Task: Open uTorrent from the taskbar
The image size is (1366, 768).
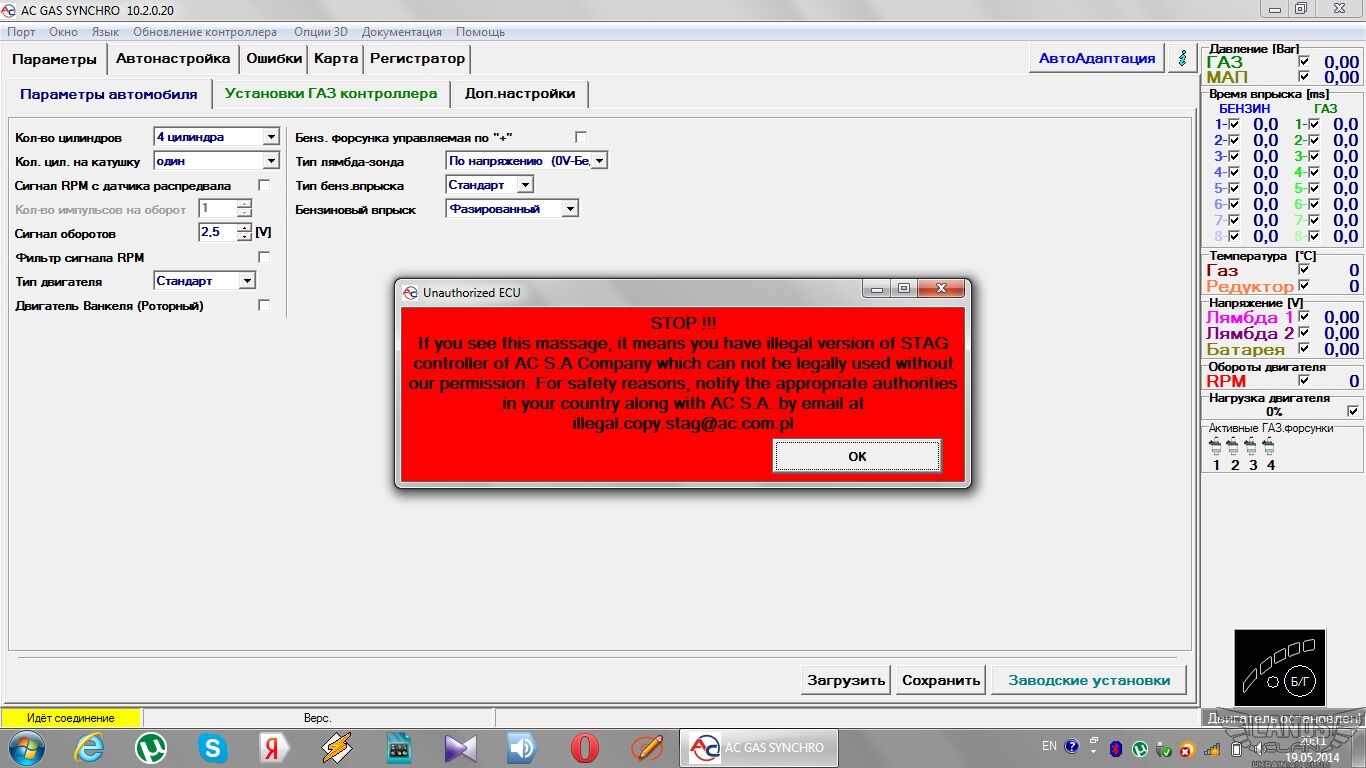Action: 151,747
